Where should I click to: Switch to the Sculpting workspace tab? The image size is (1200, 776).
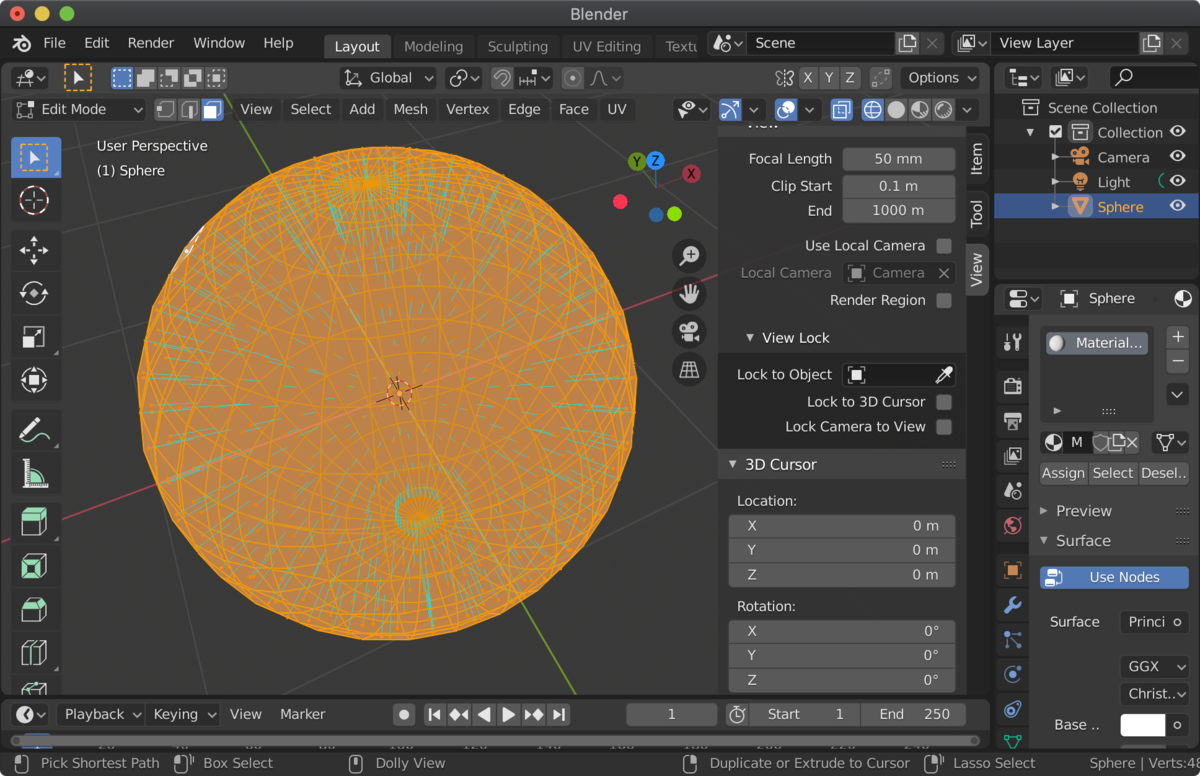click(x=517, y=46)
